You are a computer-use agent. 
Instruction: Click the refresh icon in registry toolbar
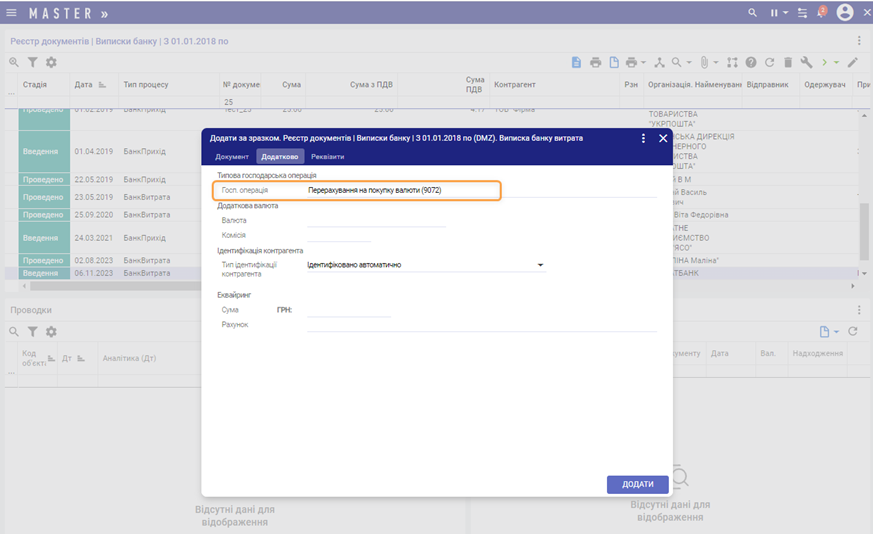click(x=769, y=62)
